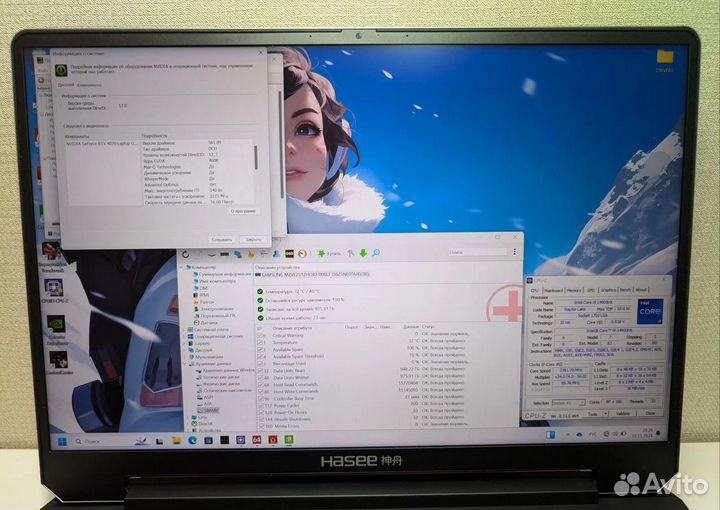Switch to the Mainboard tab in CPU-Z

[554, 290]
